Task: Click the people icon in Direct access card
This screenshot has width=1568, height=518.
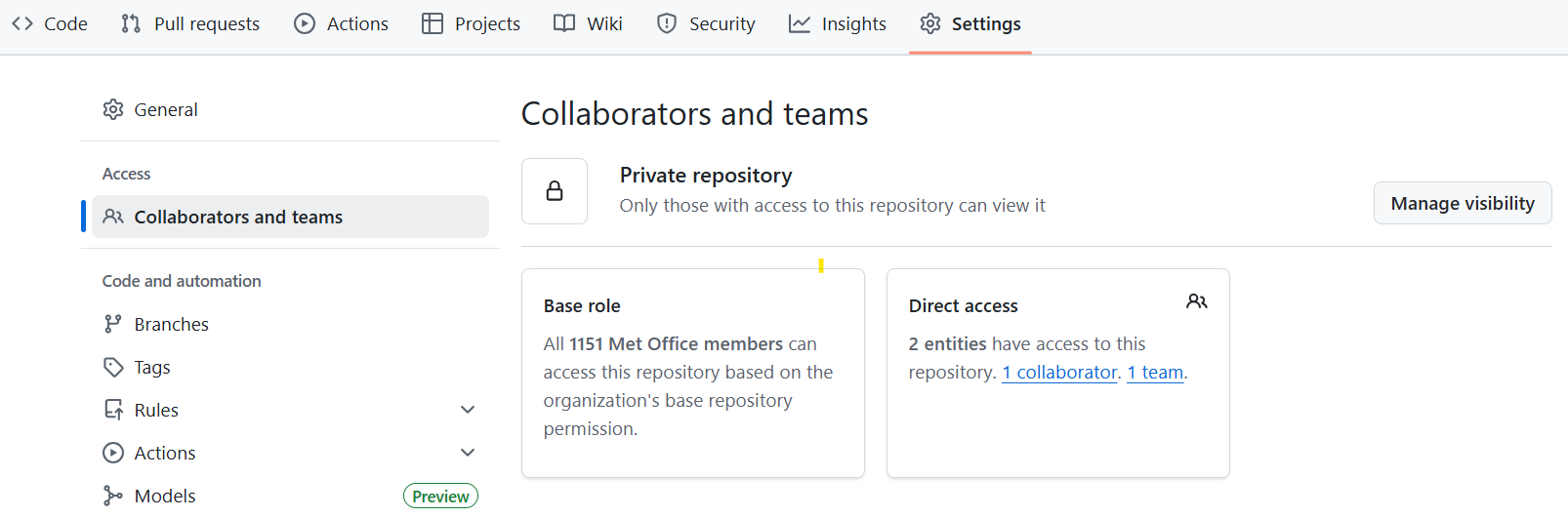Action: click(x=1196, y=301)
